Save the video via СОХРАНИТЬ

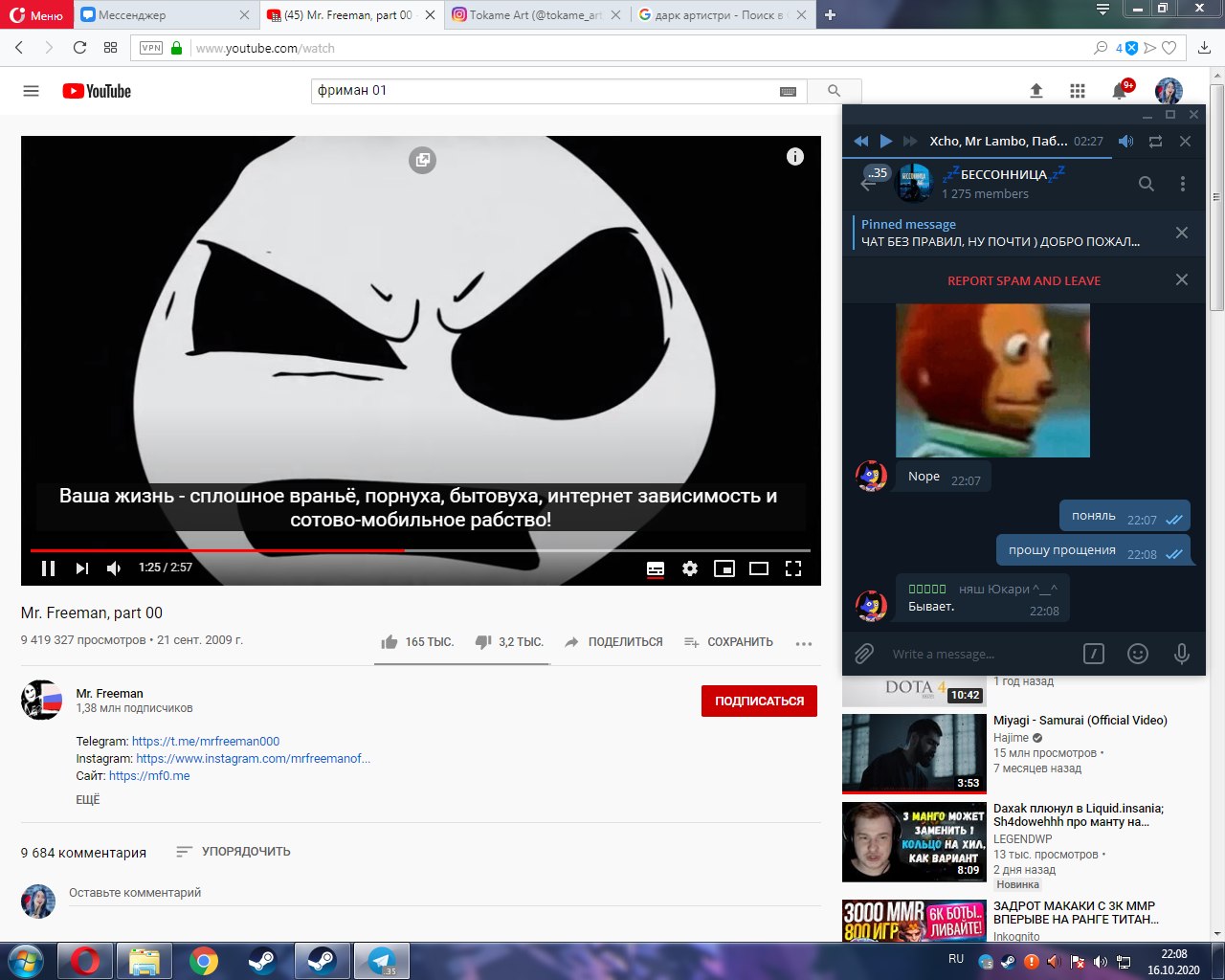tap(728, 642)
